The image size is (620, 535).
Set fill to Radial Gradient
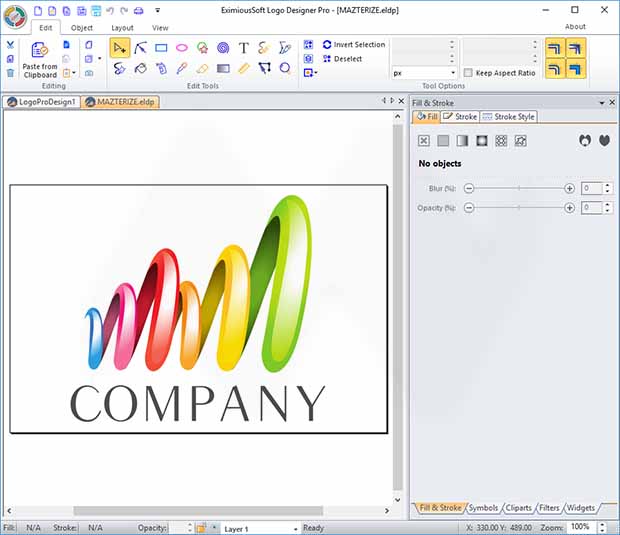click(482, 141)
